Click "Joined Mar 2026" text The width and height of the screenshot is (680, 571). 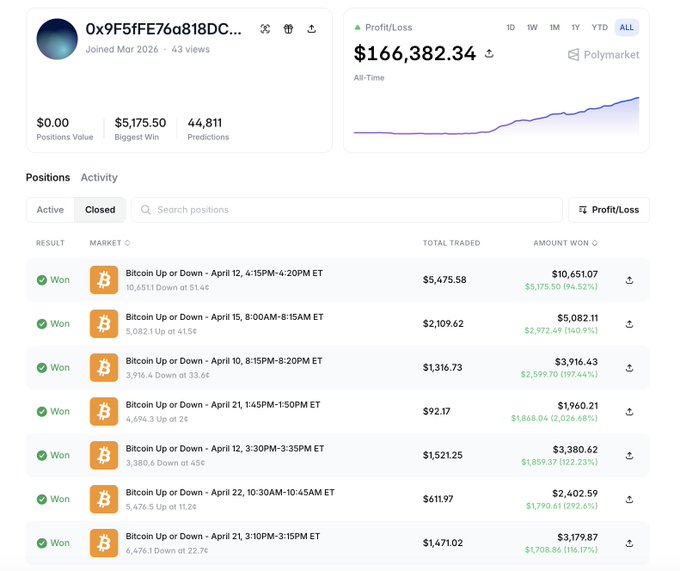point(122,49)
